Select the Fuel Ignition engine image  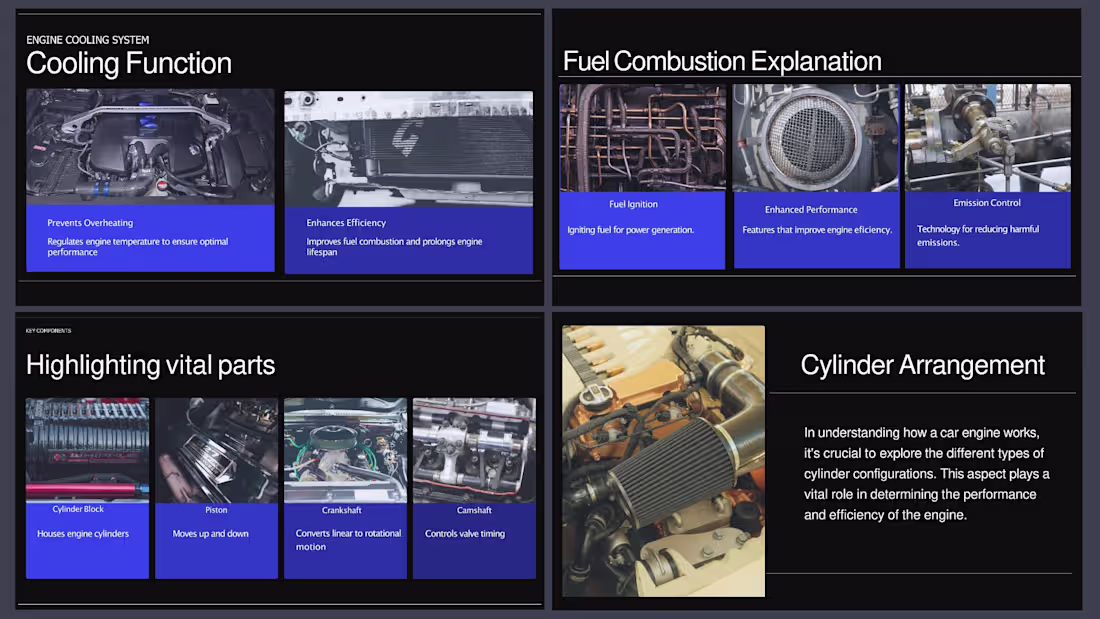click(641, 137)
